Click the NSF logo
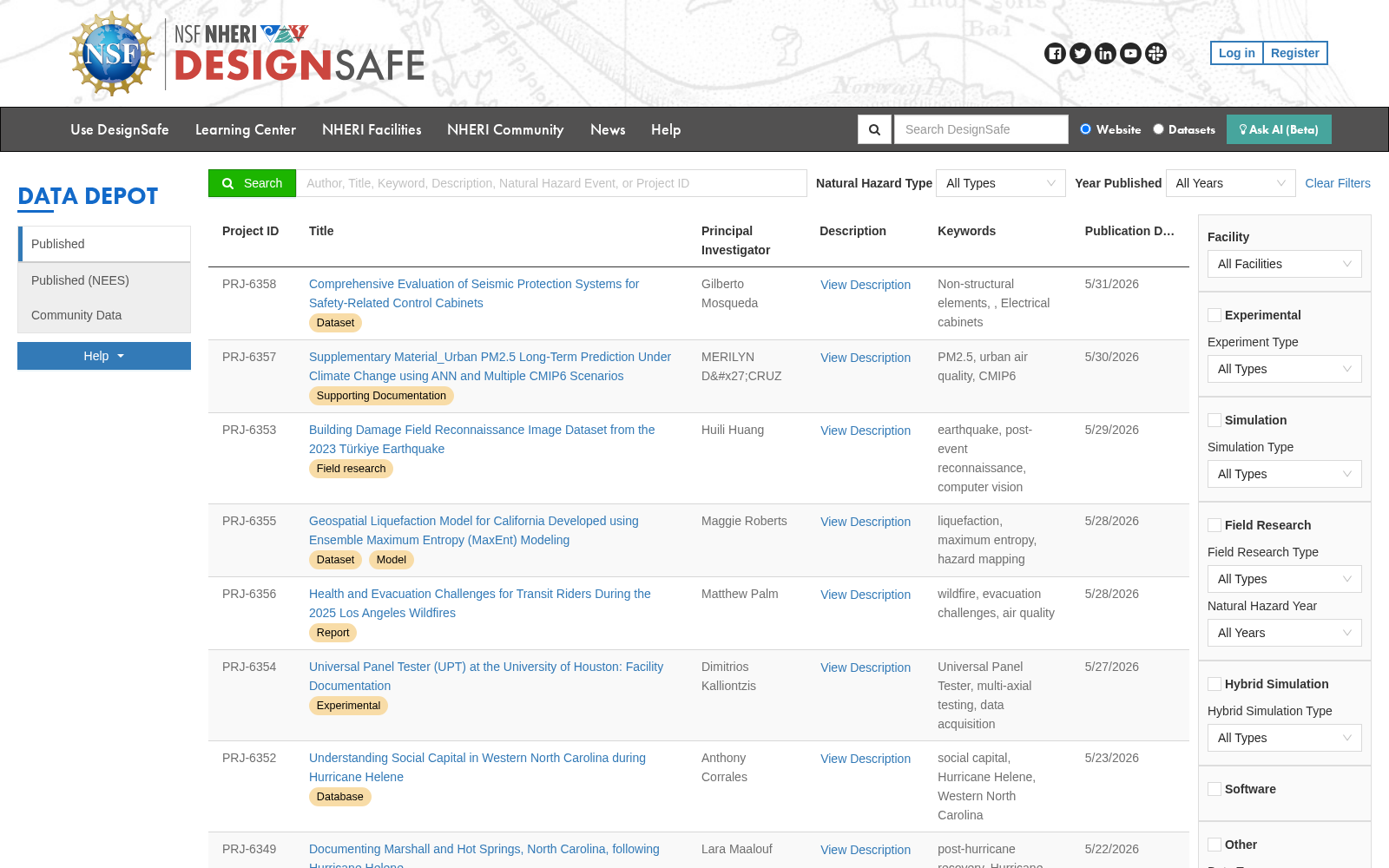 click(x=111, y=54)
